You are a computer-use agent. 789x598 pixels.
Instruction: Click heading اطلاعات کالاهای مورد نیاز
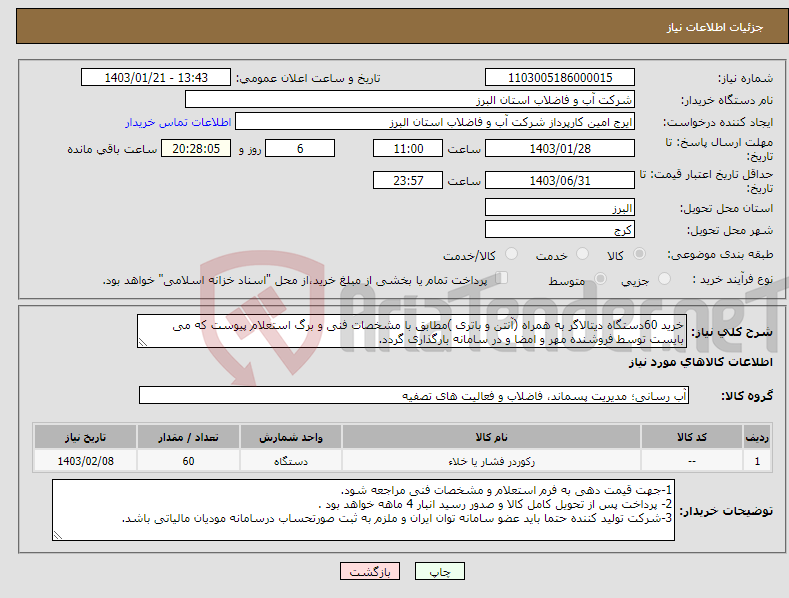[700, 362]
